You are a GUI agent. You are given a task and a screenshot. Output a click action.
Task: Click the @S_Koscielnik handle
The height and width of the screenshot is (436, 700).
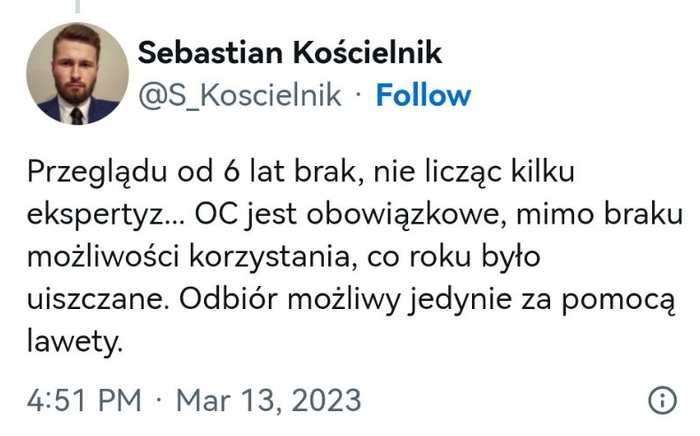point(238,96)
